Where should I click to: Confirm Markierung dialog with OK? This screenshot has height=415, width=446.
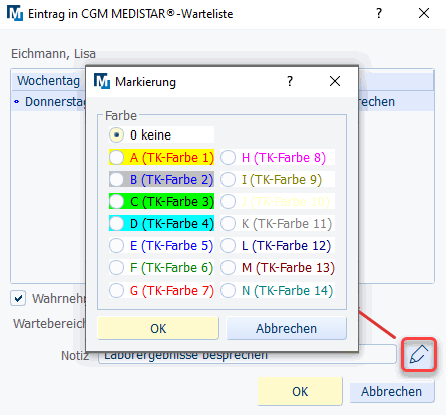click(158, 328)
